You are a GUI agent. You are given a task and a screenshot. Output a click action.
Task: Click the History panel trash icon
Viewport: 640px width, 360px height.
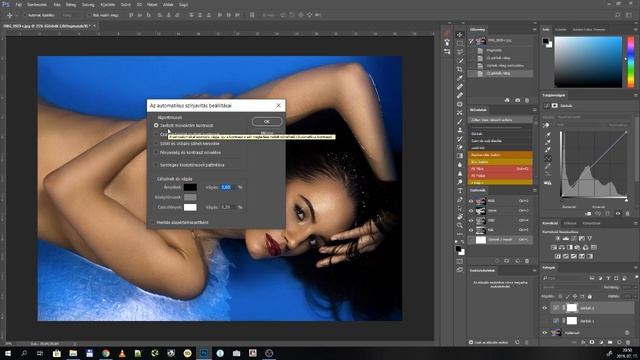tap(527, 100)
